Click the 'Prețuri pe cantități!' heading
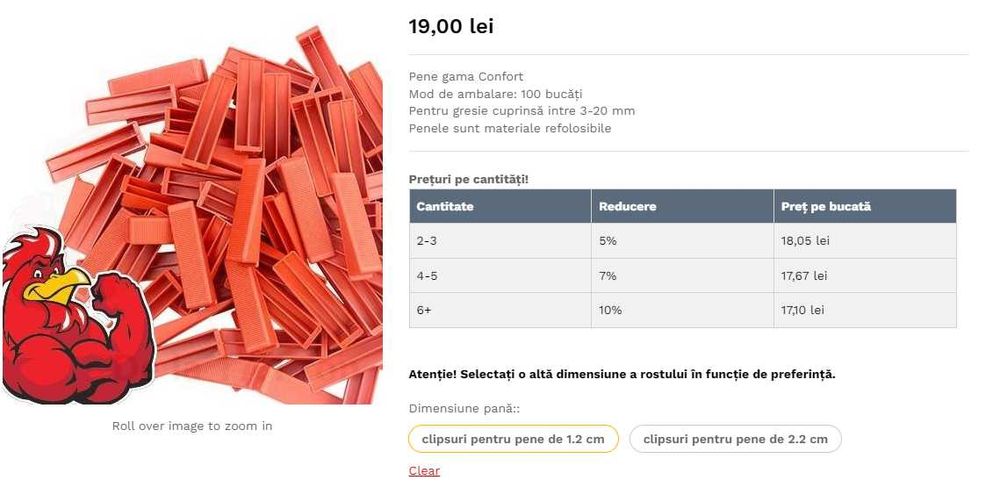The height and width of the screenshot is (500, 1000). (x=469, y=179)
